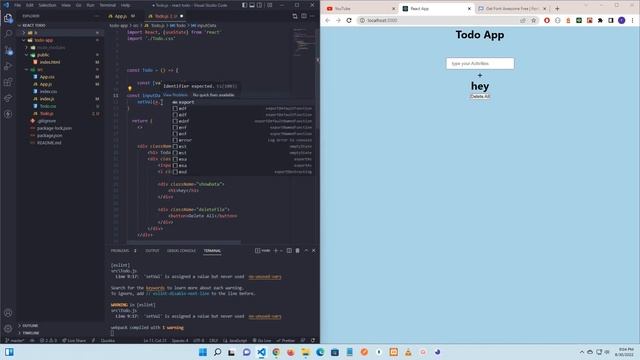Click the 'type your Activities' input field
640x360 pixels.
(480, 64)
